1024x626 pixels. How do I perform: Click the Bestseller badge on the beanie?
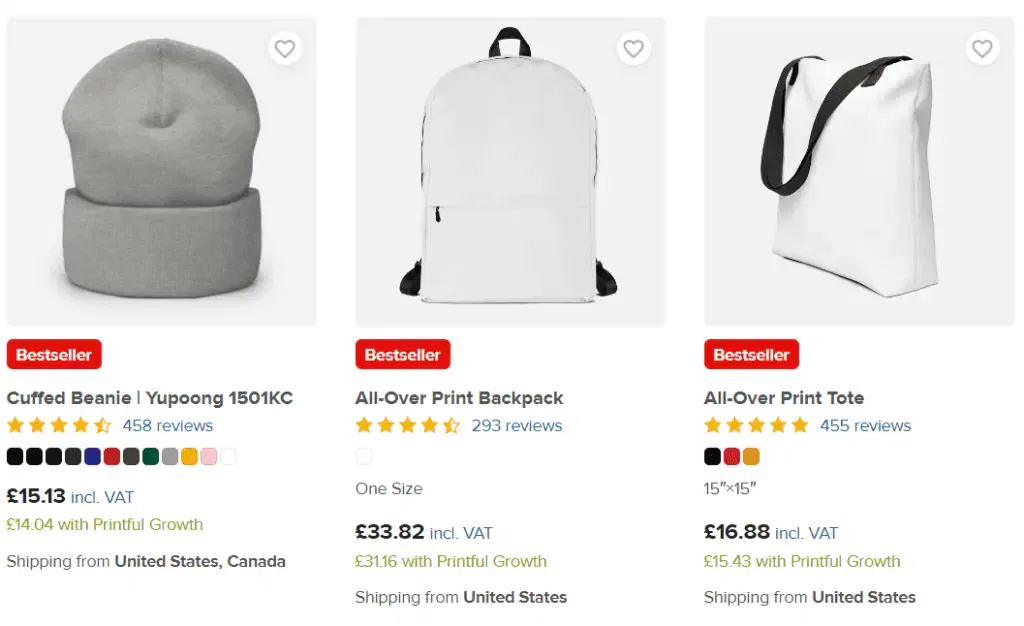click(x=54, y=354)
